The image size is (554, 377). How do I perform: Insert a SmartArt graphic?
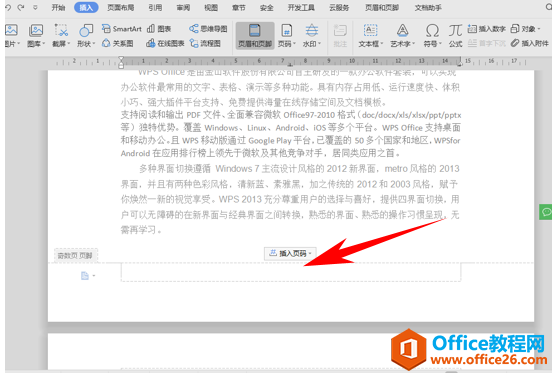click(122, 29)
